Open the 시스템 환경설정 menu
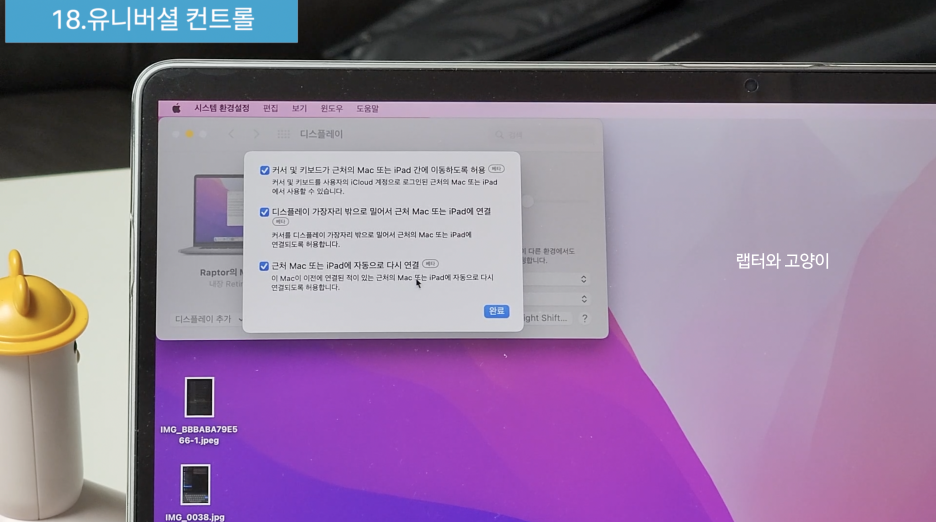Screen dimensions: 936x522 (x=221, y=108)
